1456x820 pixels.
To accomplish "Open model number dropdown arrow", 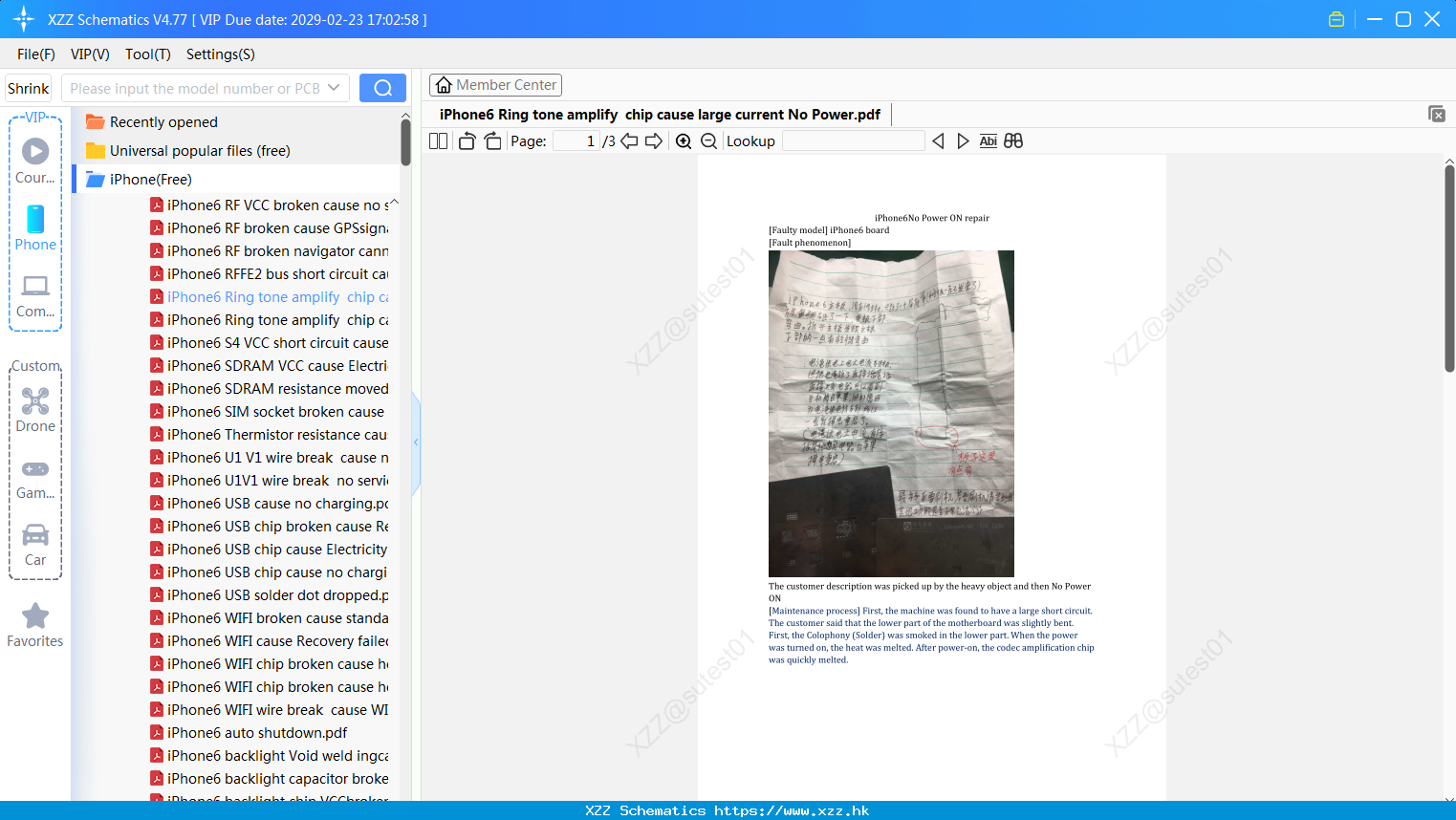I will coord(334,88).
